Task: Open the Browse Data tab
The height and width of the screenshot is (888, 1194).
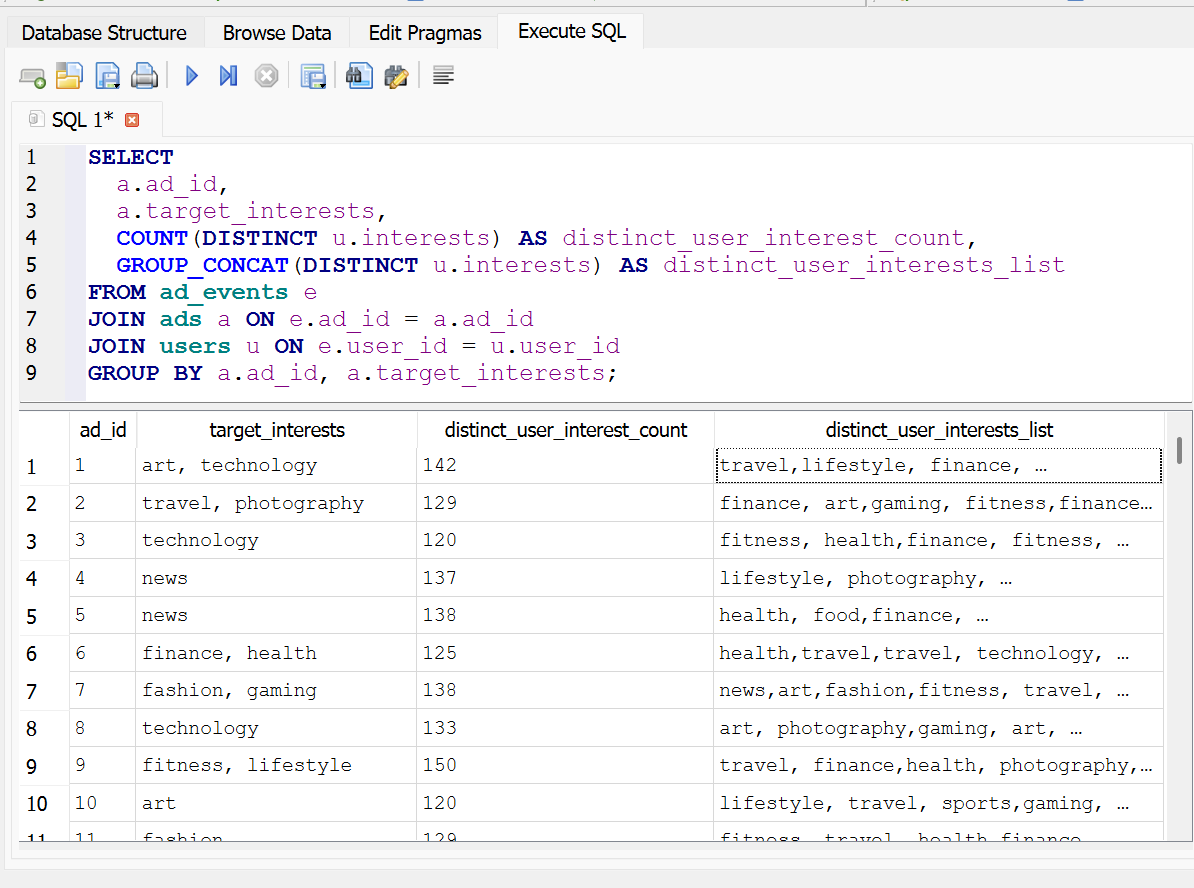Action: [277, 33]
